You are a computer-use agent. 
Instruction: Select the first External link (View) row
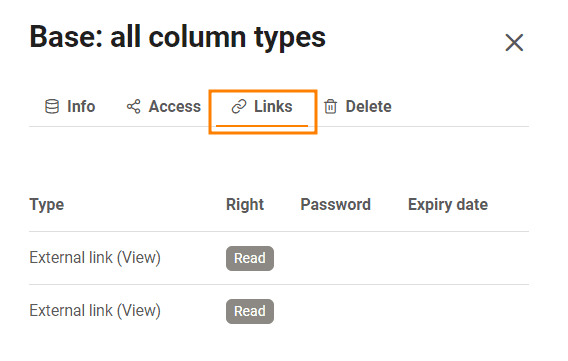click(x=279, y=258)
